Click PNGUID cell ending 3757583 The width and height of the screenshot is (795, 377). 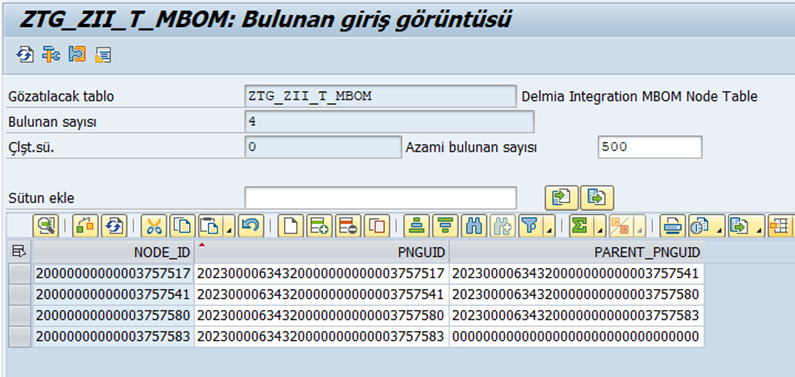321,336
